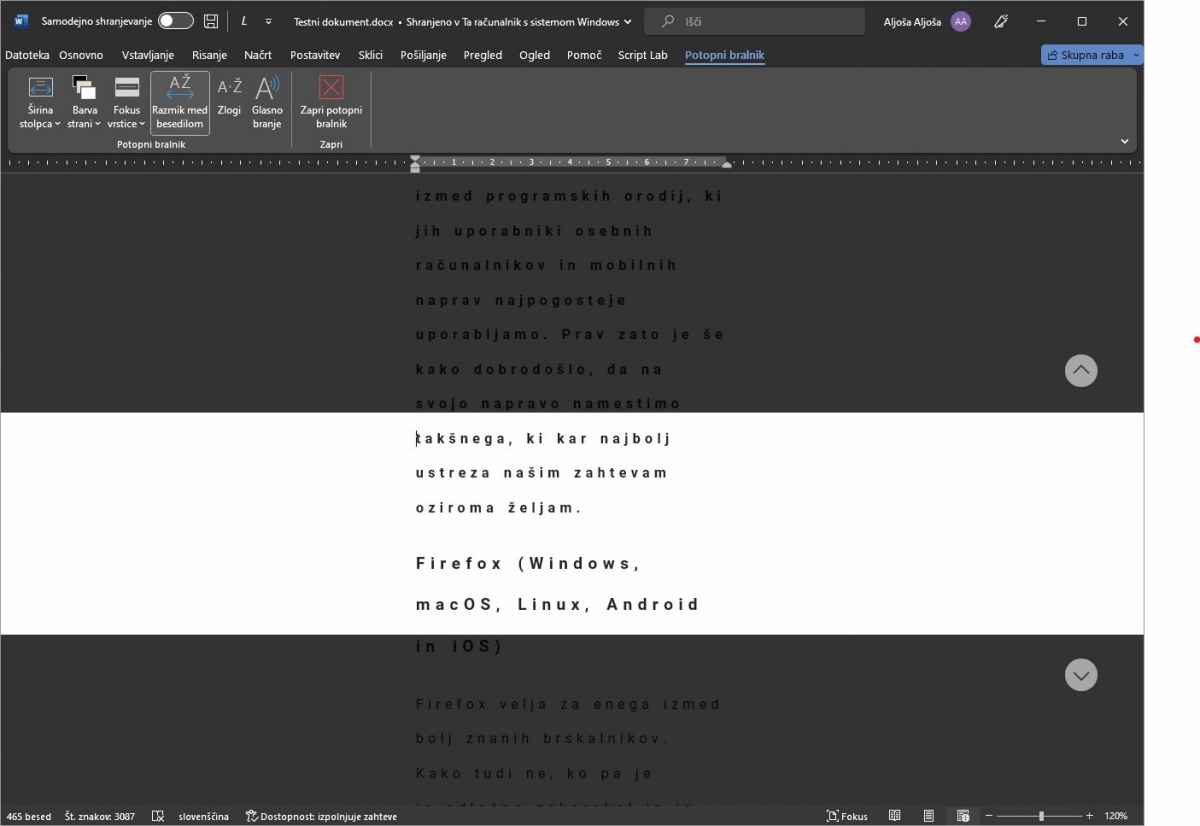Click the heading text 'Firefox (Windows,'
Image resolution: width=1200 pixels, height=826 pixels.
click(x=528, y=564)
